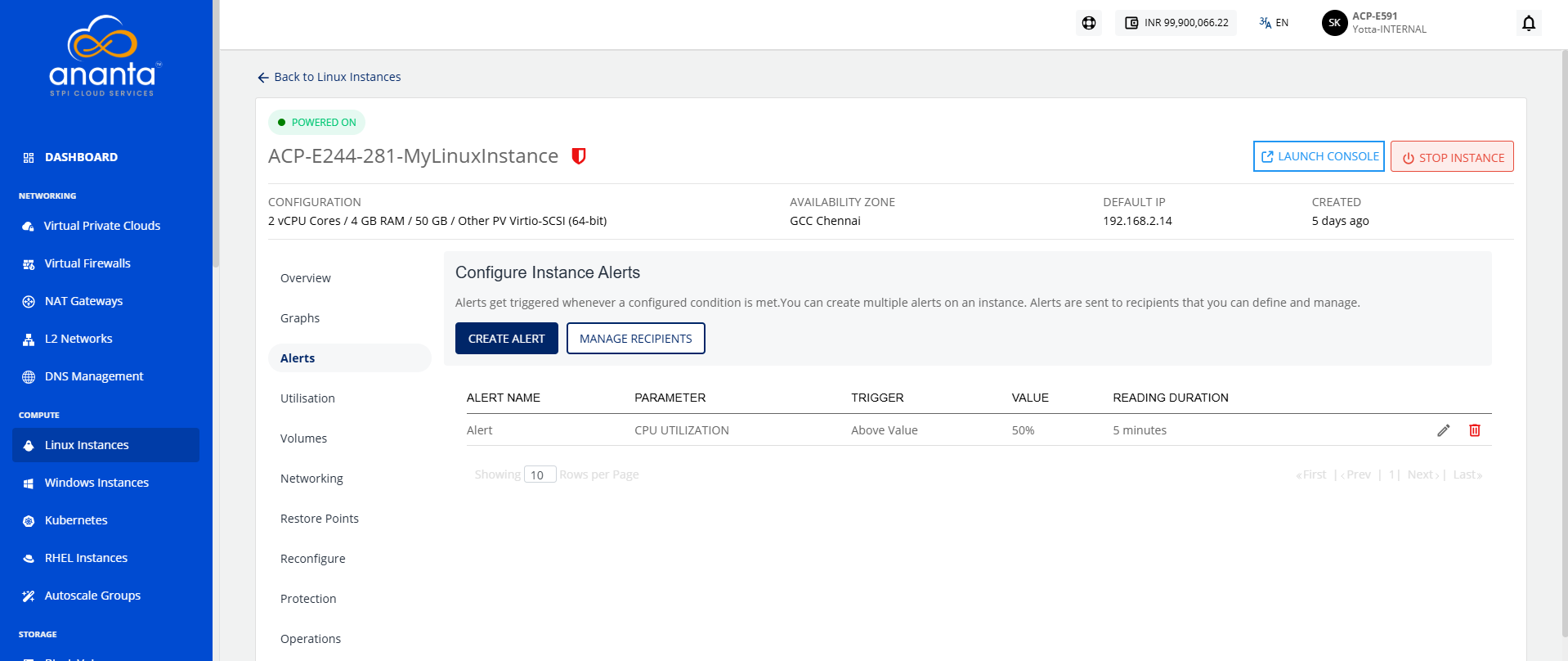Screen dimensions: 1568x661
Task: Open the notifications bell
Action: (x=1529, y=23)
